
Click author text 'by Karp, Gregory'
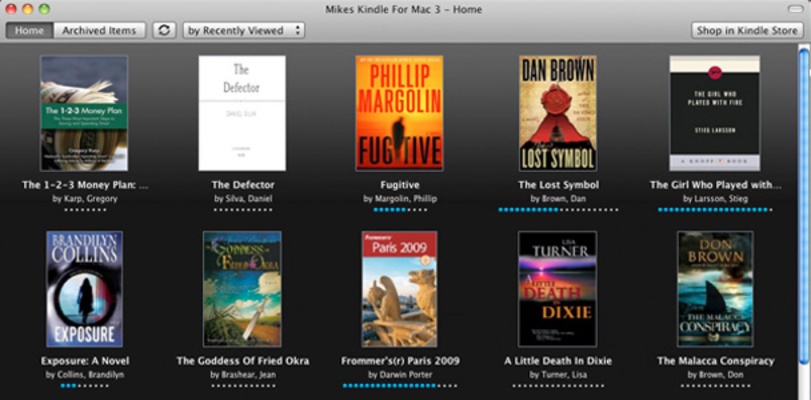(85, 199)
